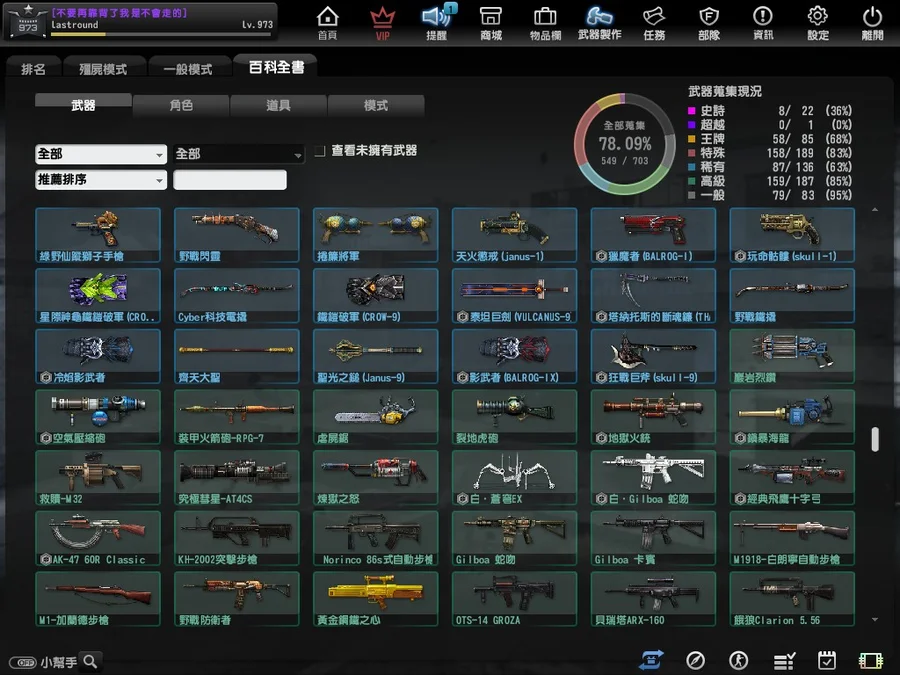The height and width of the screenshot is (675, 900).
Task: Select the 武器 sub-tab
Action: tap(83, 105)
